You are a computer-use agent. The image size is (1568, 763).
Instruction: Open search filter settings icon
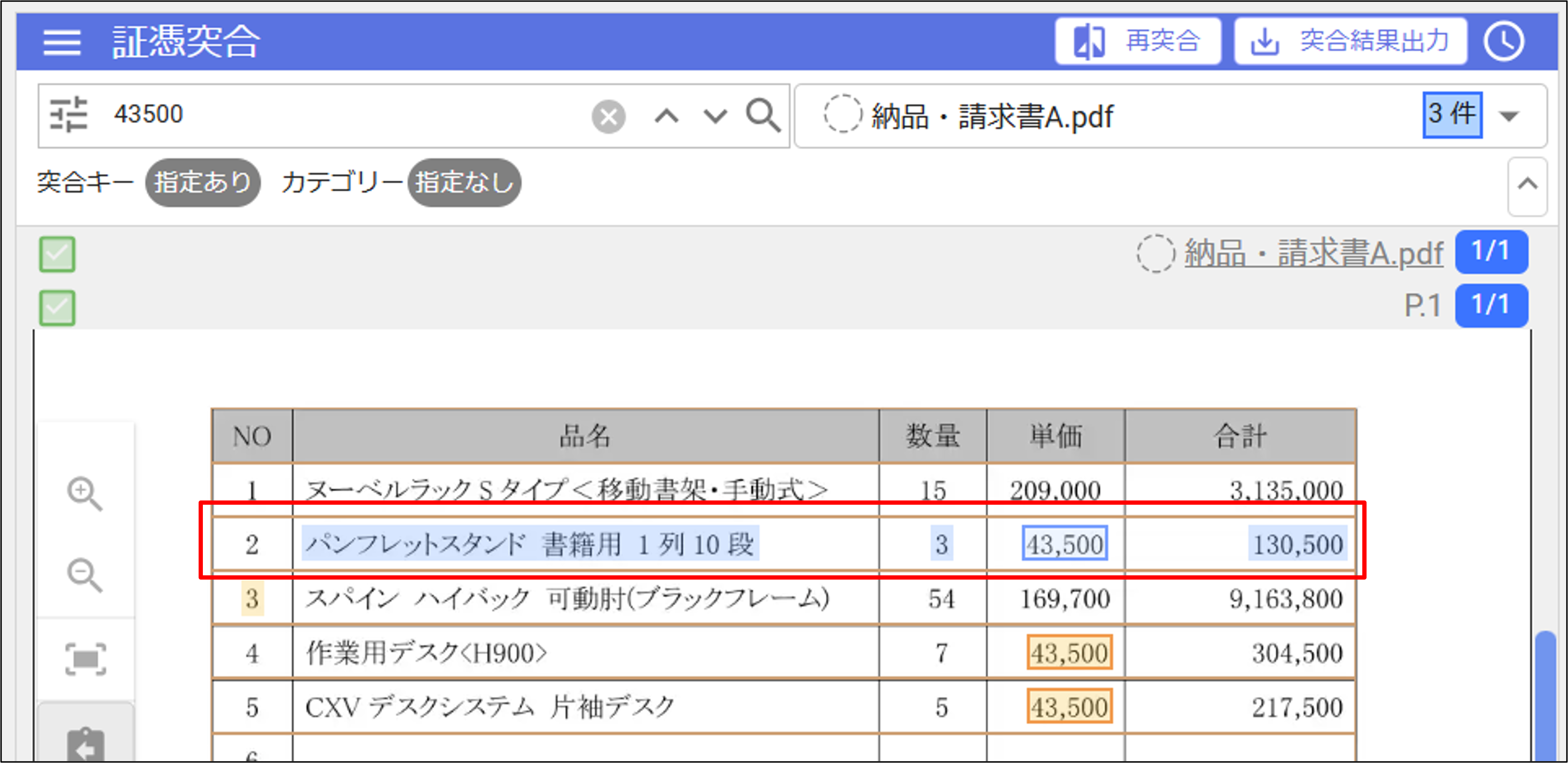69,114
